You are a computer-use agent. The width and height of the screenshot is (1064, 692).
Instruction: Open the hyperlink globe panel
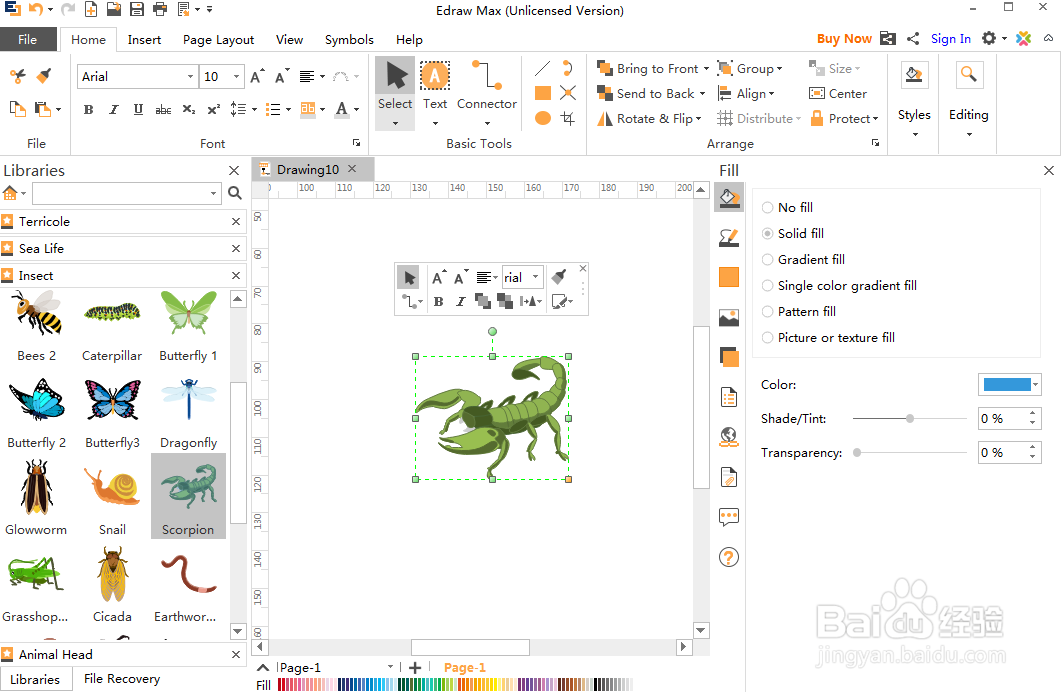(x=729, y=437)
